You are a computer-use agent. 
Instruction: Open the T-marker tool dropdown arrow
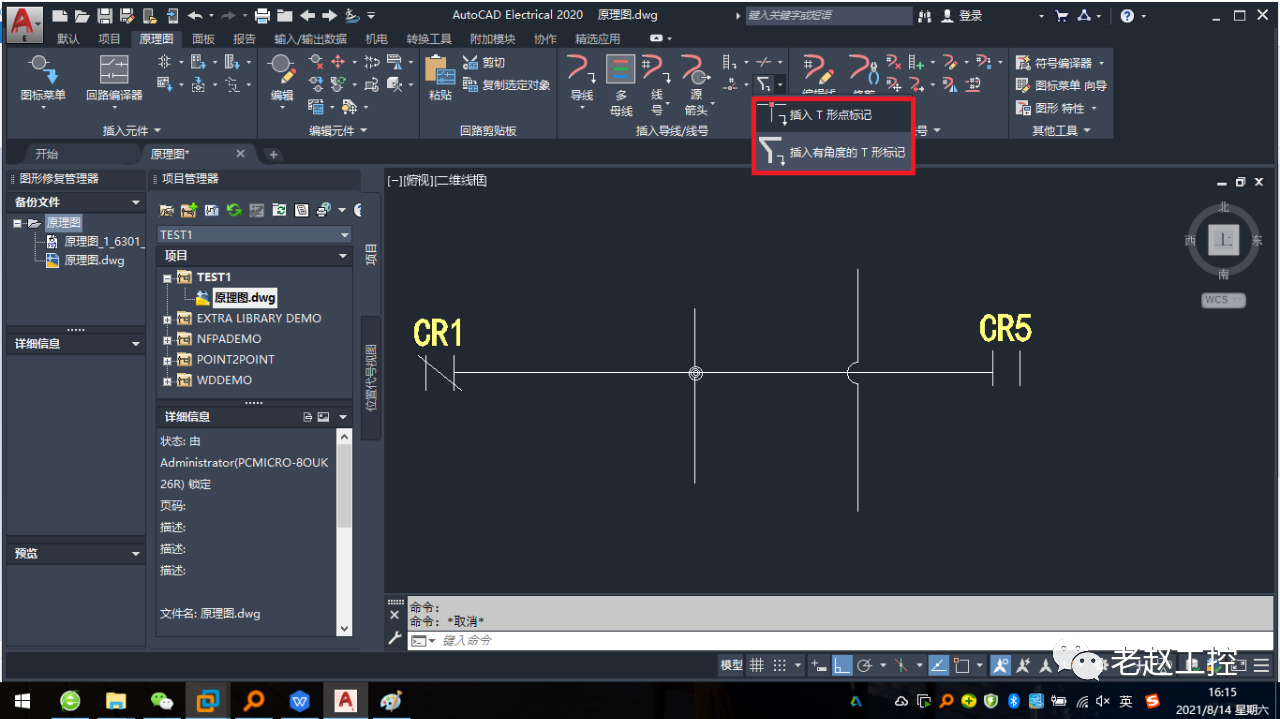click(780, 85)
